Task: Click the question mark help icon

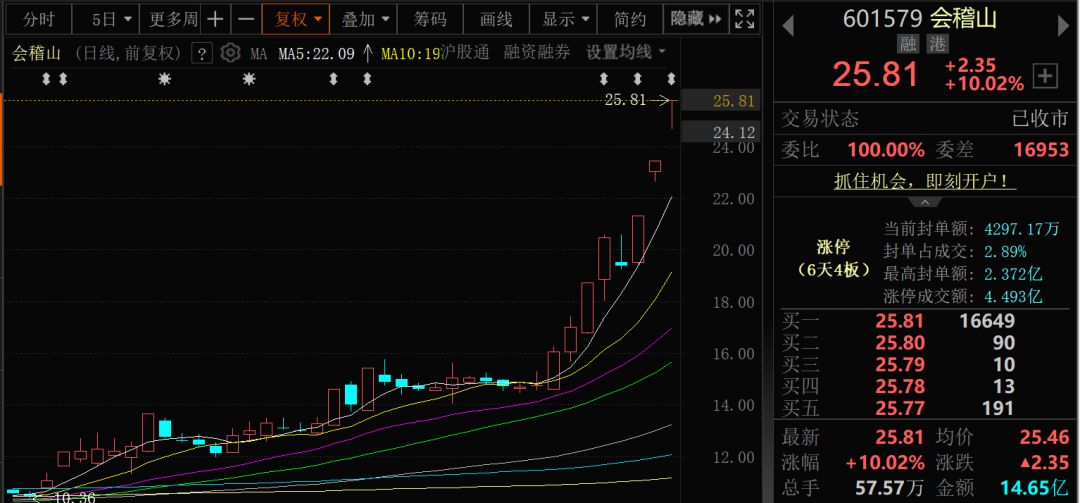Action: pos(202,53)
